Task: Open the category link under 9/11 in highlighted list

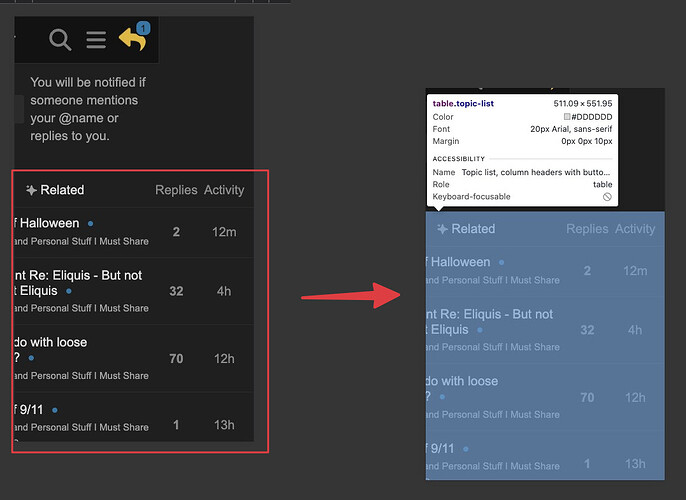Action: coord(493,466)
